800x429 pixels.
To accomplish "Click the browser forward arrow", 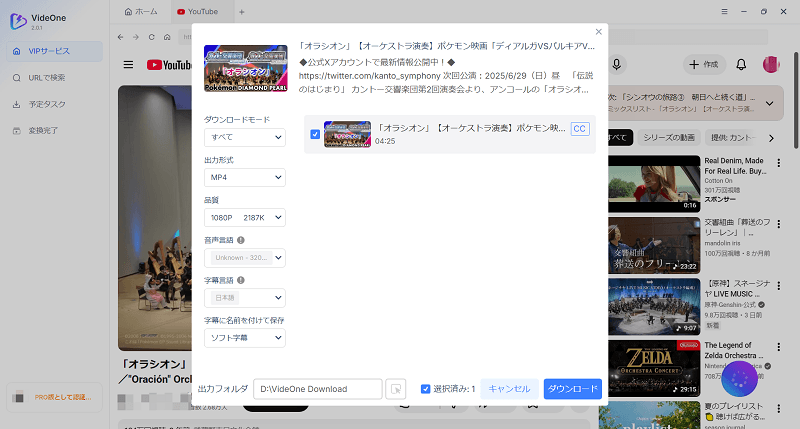I will [x=136, y=37].
